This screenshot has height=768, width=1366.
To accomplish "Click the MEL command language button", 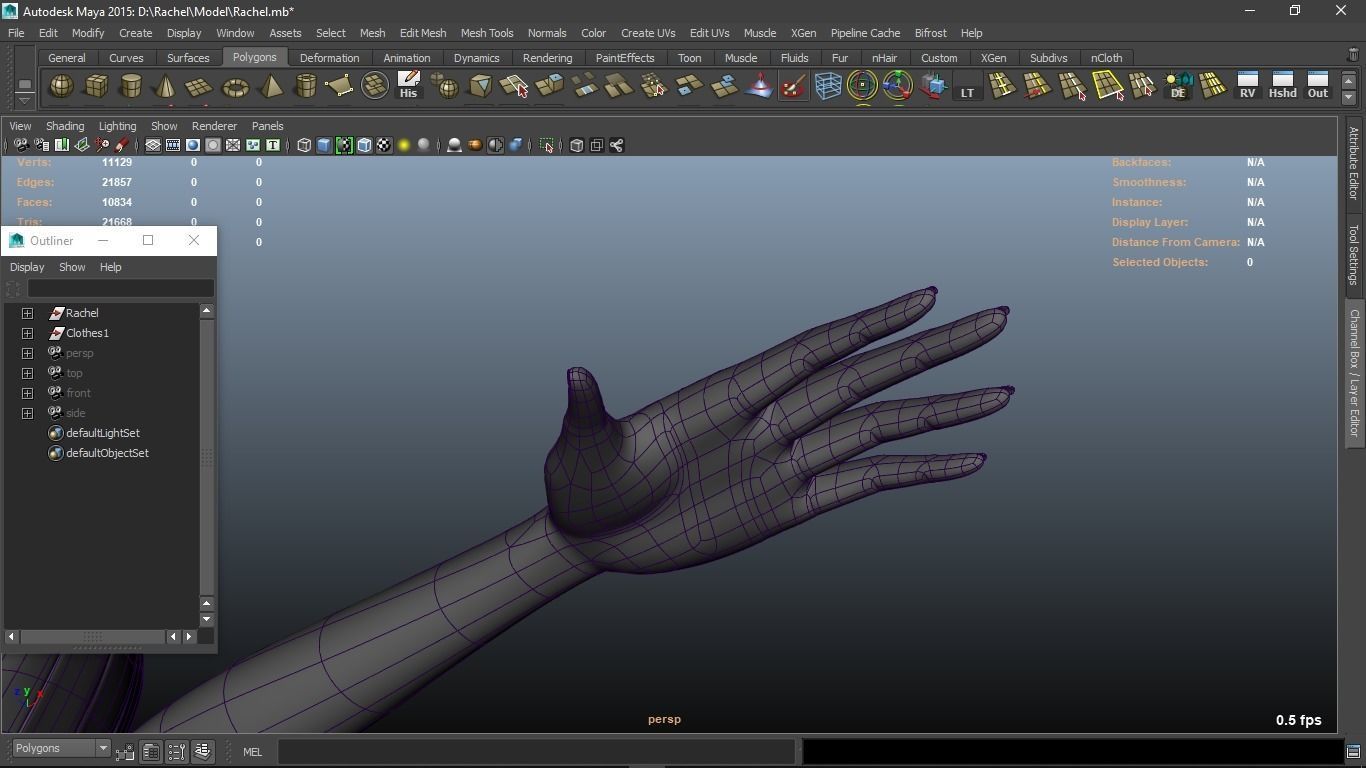I will [x=252, y=752].
